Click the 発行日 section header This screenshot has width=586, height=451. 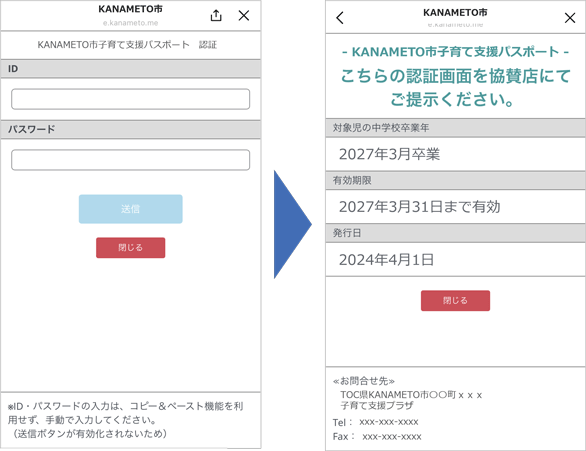(455, 233)
